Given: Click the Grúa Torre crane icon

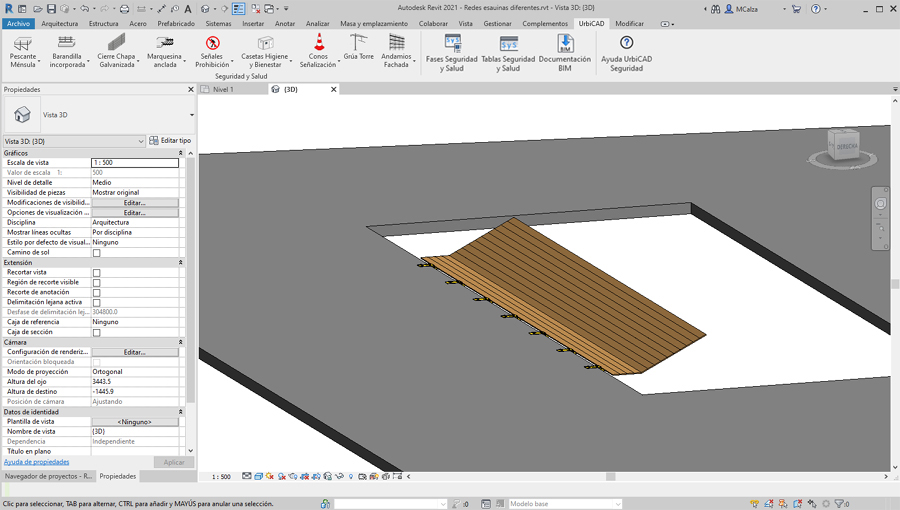Looking at the screenshot, I should [x=358, y=42].
